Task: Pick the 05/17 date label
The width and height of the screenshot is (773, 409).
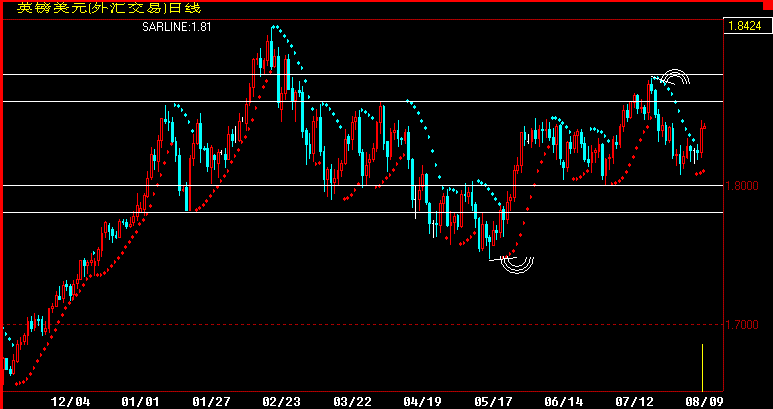Action: pos(493,402)
